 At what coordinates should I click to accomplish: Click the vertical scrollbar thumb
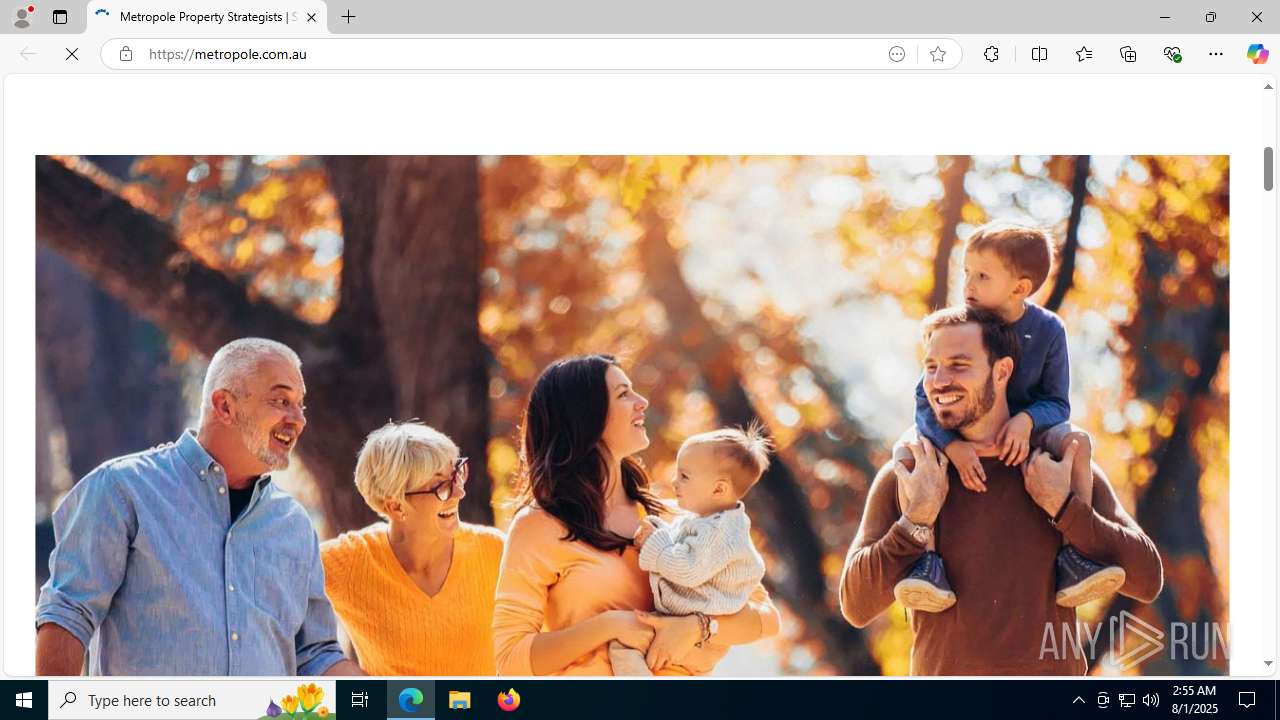(1268, 168)
